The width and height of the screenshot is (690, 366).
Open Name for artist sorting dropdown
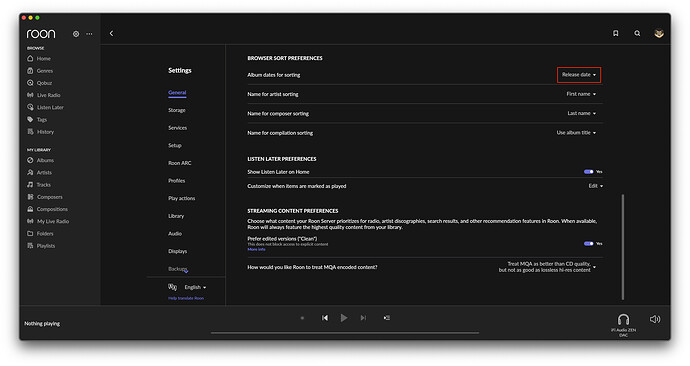[581, 94]
